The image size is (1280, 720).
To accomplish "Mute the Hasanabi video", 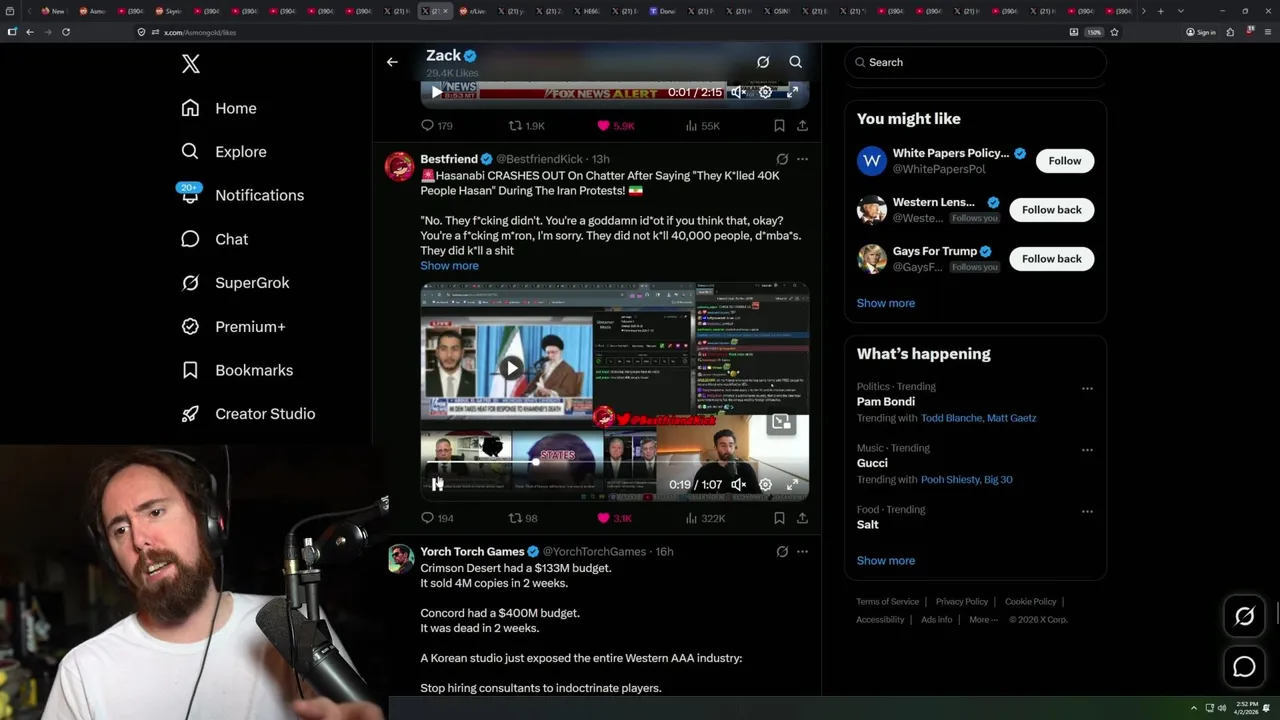I will coord(738,484).
